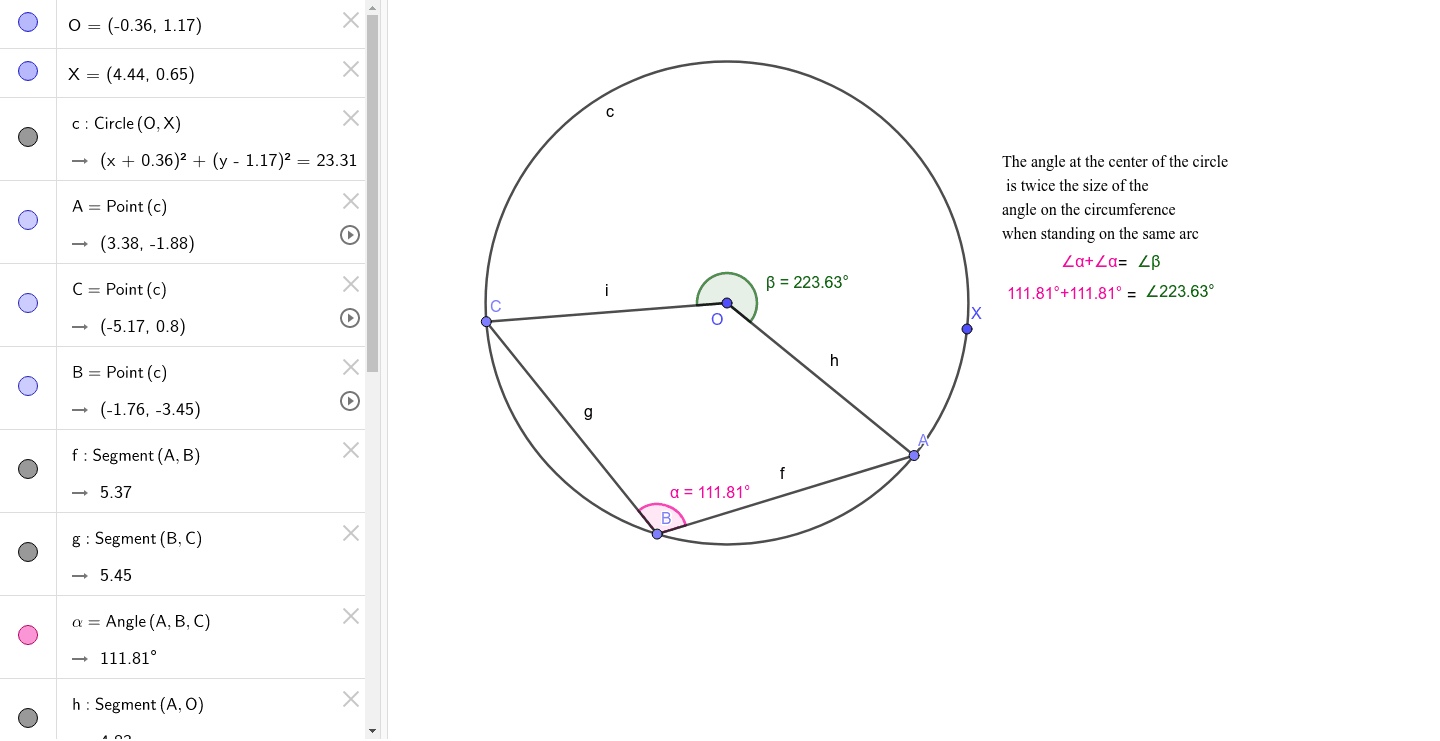Edit the O = (-0.36, 1.17) definition
Image resolution: width=1440 pixels, height=741 pixels.
click(135, 25)
